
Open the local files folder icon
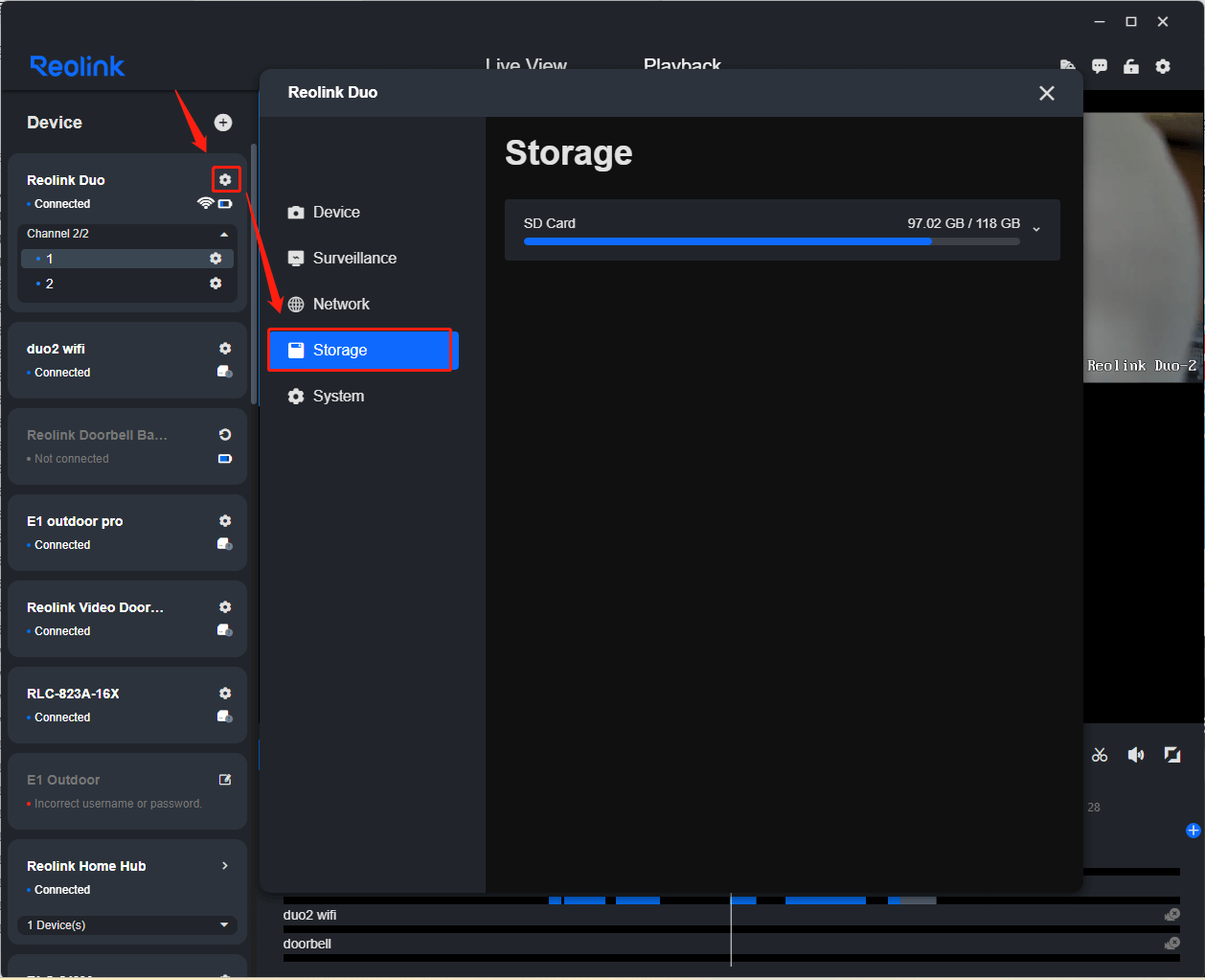(1068, 65)
